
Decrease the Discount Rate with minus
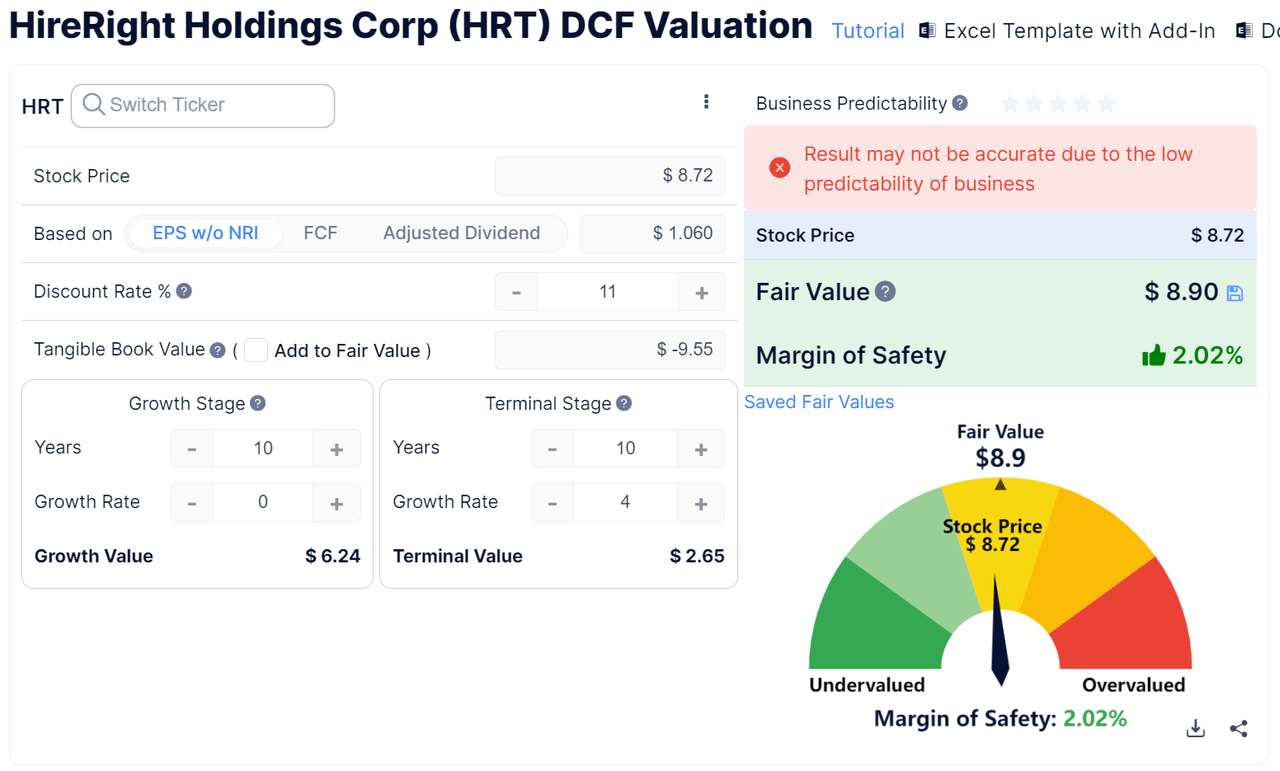click(516, 292)
